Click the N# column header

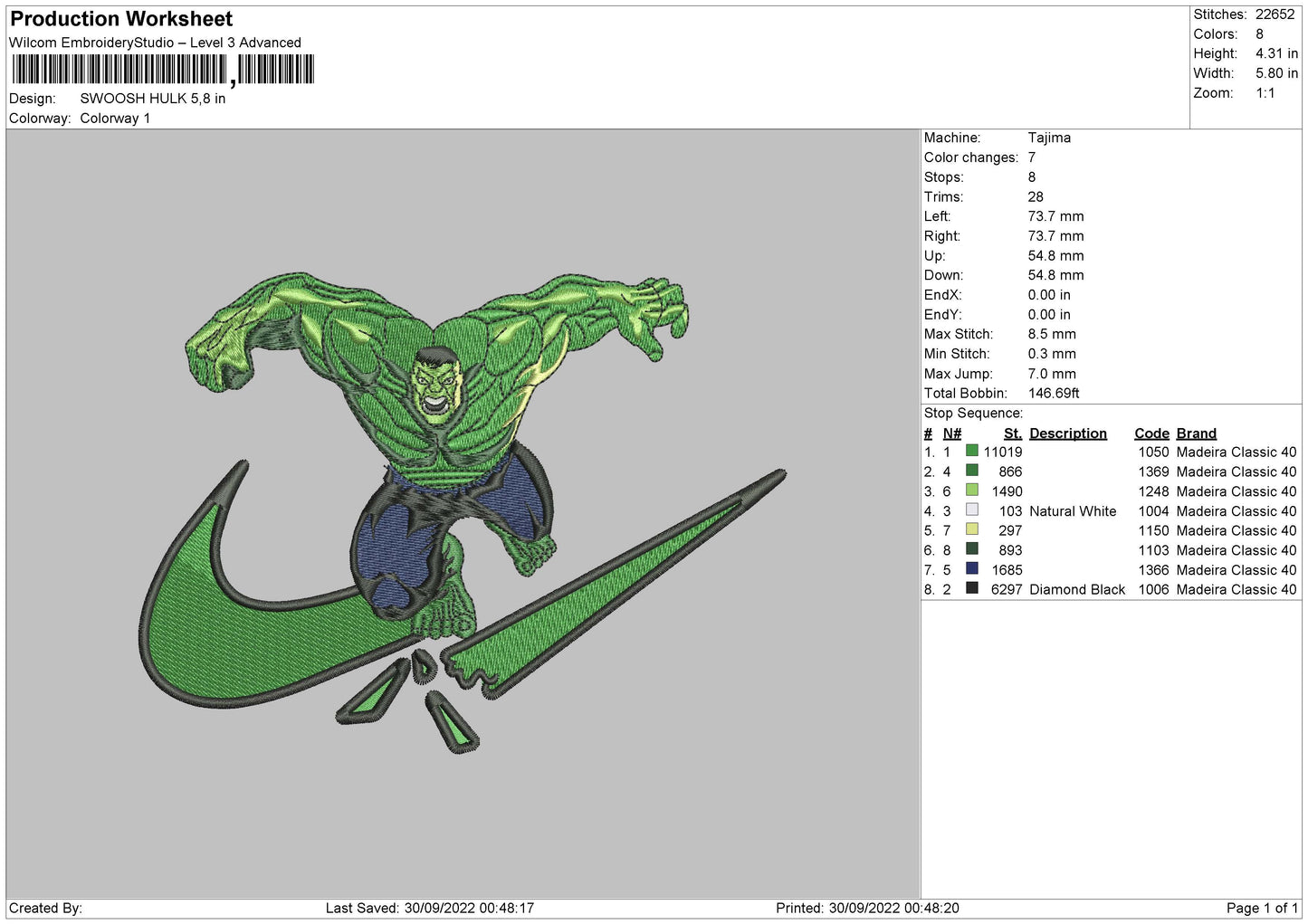[951, 433]
